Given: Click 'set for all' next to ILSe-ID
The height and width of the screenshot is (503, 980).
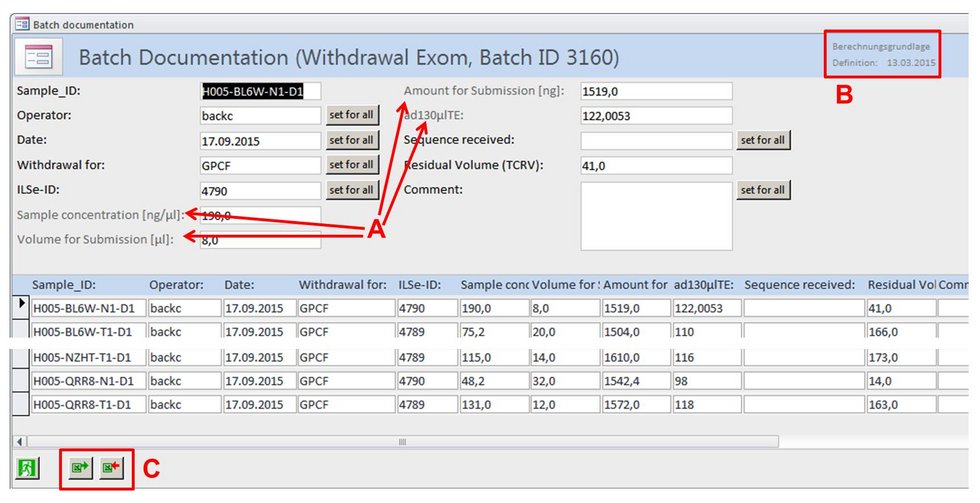Looking at the screenshot, I should coord(352,190).
